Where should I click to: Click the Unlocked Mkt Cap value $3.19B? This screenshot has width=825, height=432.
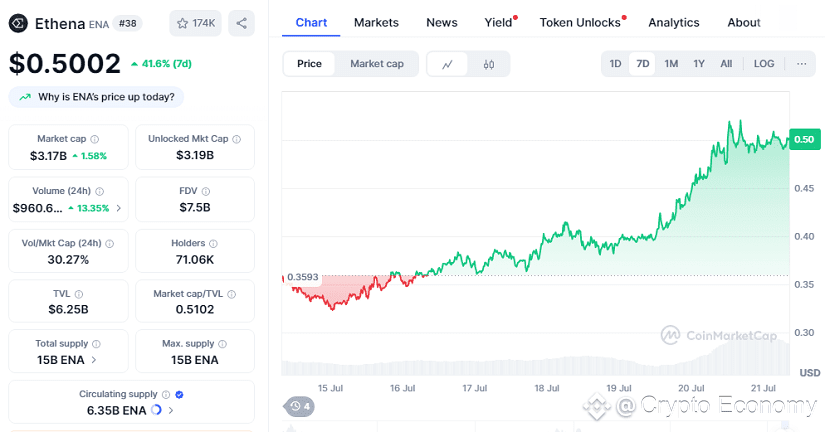(195, 155)
